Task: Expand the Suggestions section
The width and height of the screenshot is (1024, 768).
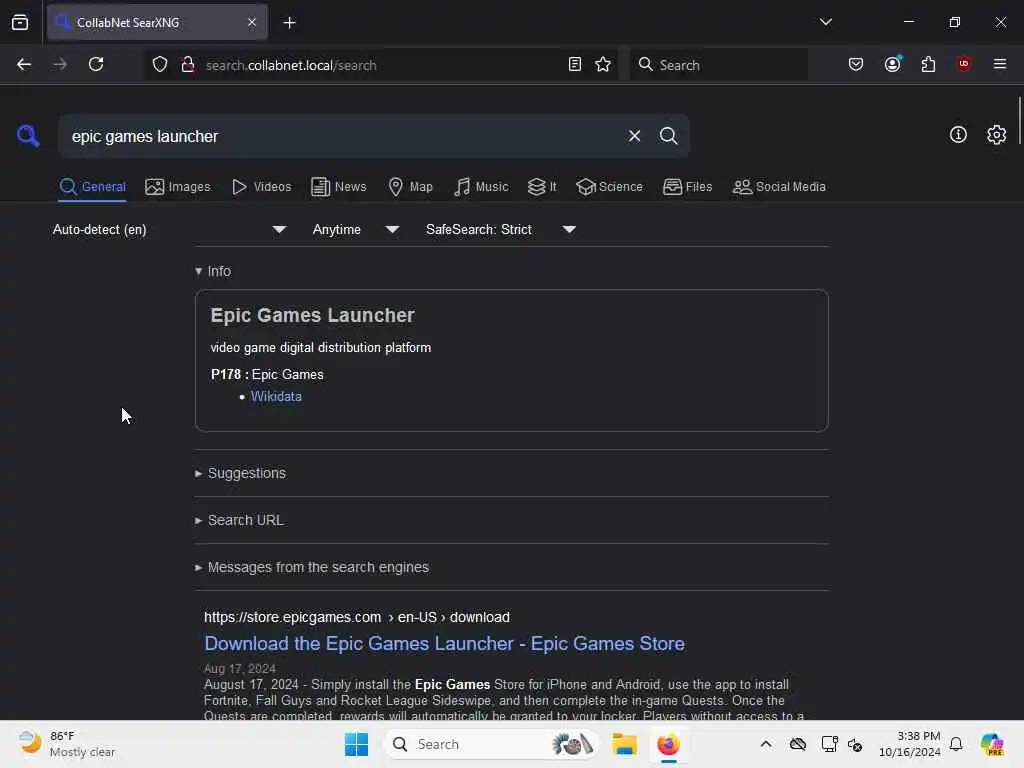Action: (x=240, y=473)
